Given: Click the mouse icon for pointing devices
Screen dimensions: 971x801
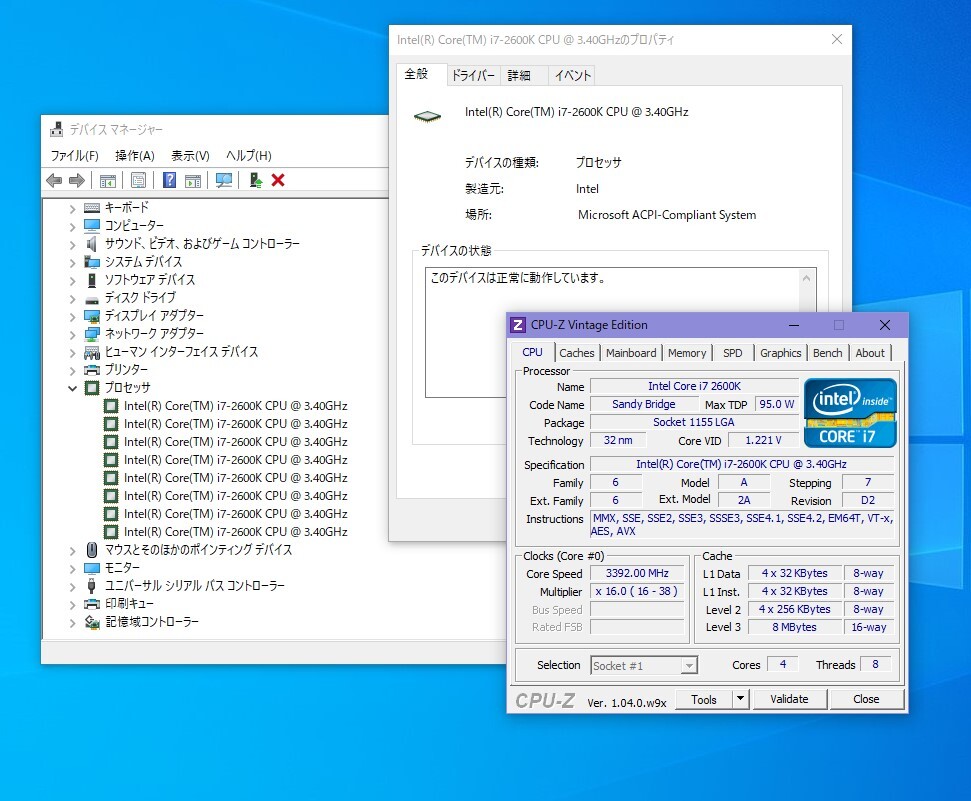Looking at the screenshot, I should coord(92,549).
